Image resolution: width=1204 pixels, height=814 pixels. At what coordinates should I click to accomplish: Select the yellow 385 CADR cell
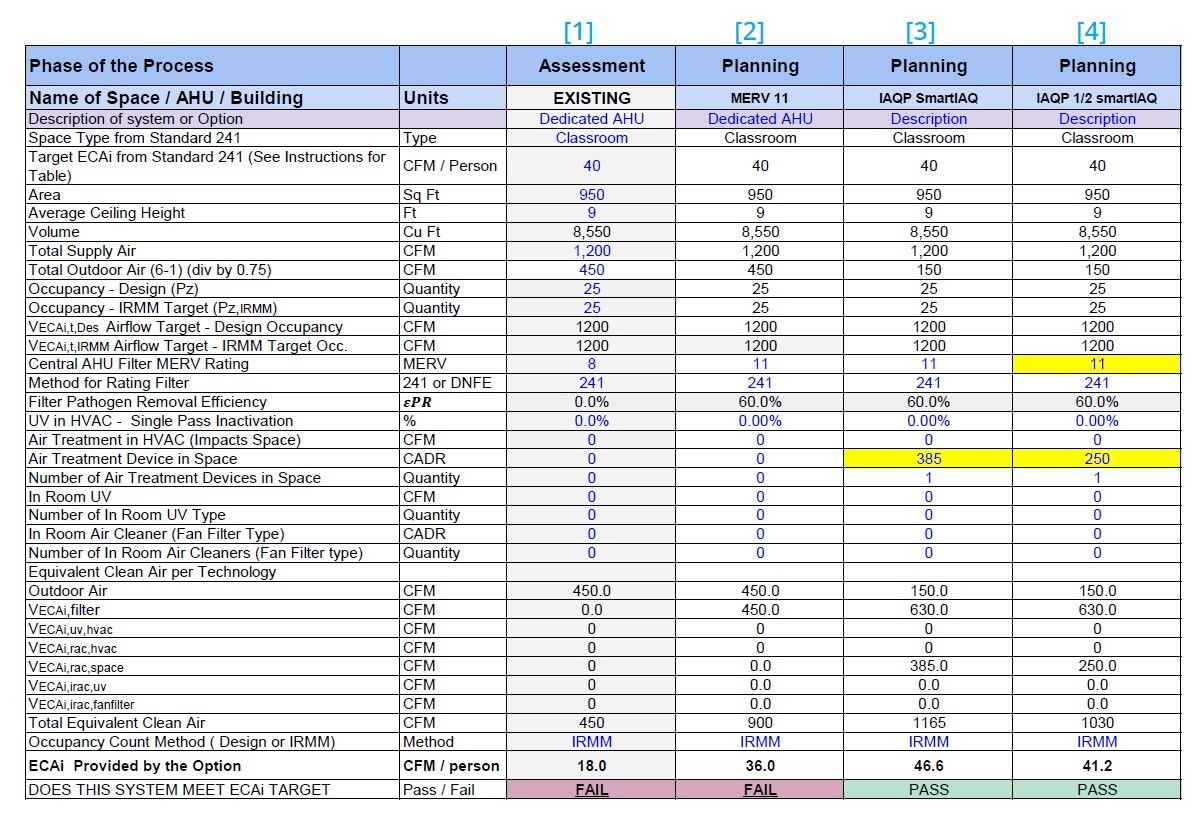(x=929, y=459)
